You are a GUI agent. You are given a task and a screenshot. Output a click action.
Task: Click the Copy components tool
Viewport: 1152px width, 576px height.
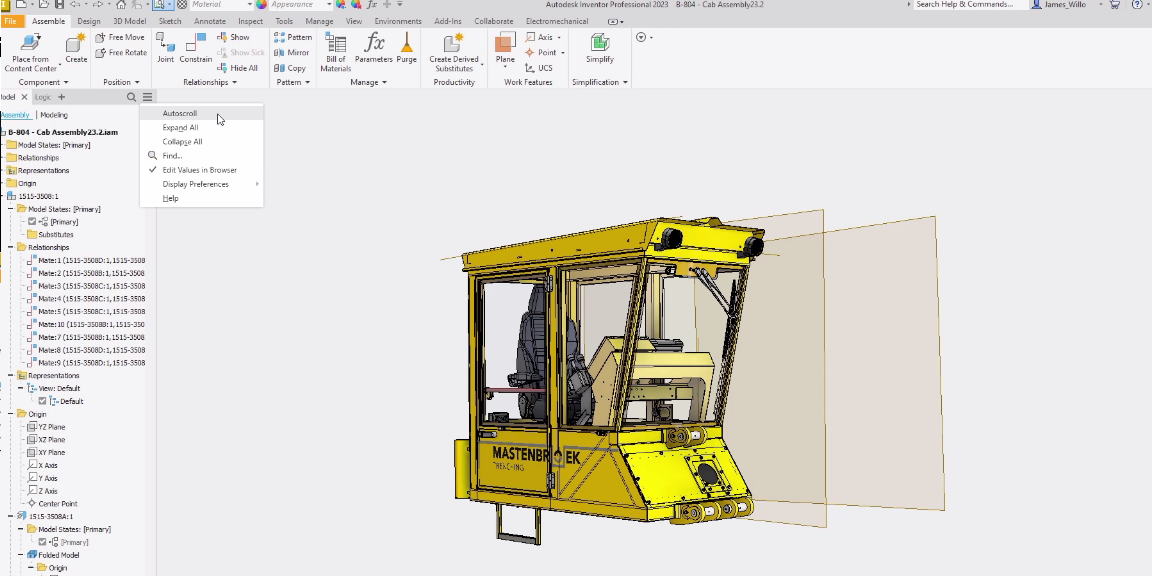click(290, 68)
